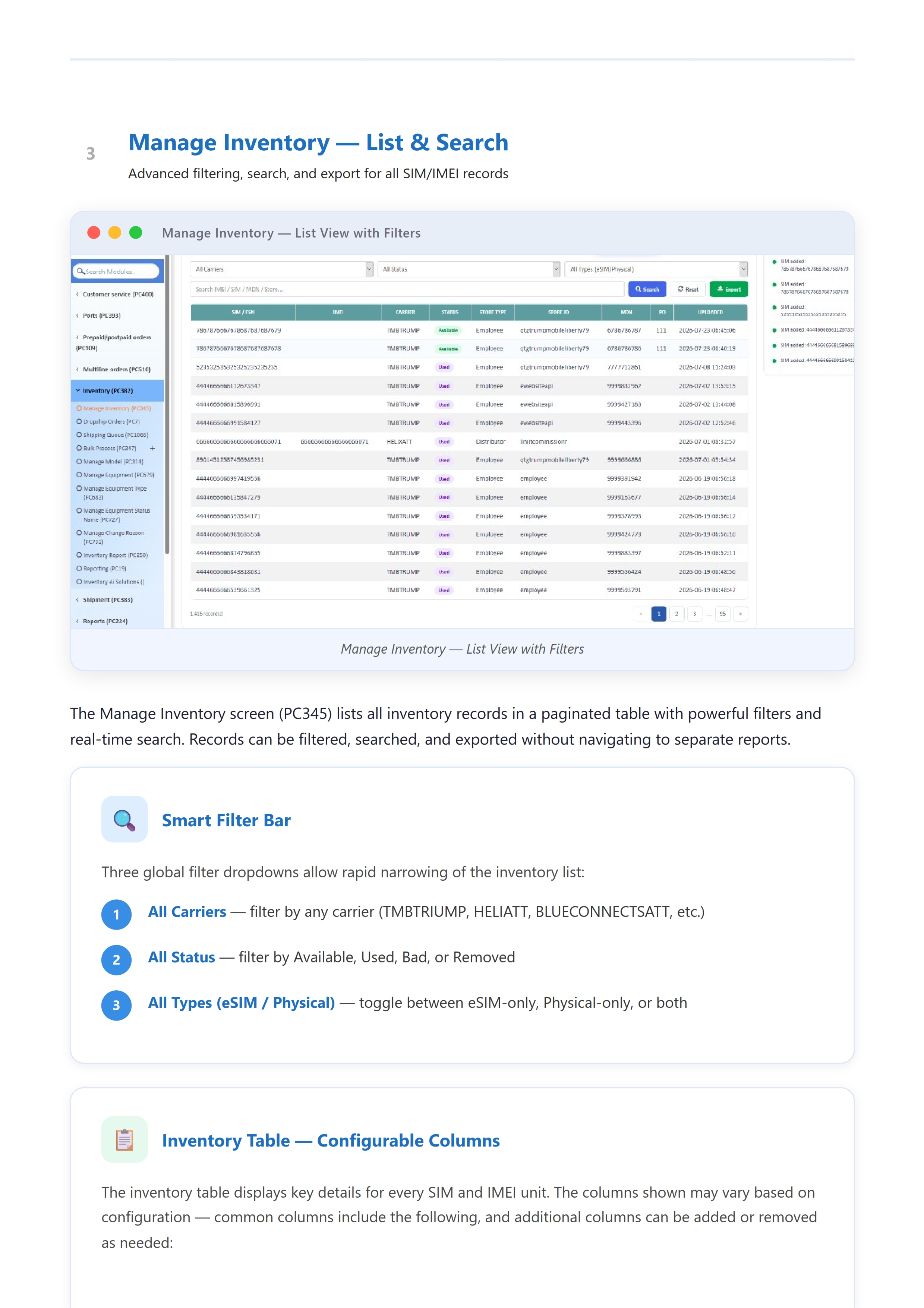Click the Reset button
This screenshot has height=1308, width=924.
[x=688, y=289]
